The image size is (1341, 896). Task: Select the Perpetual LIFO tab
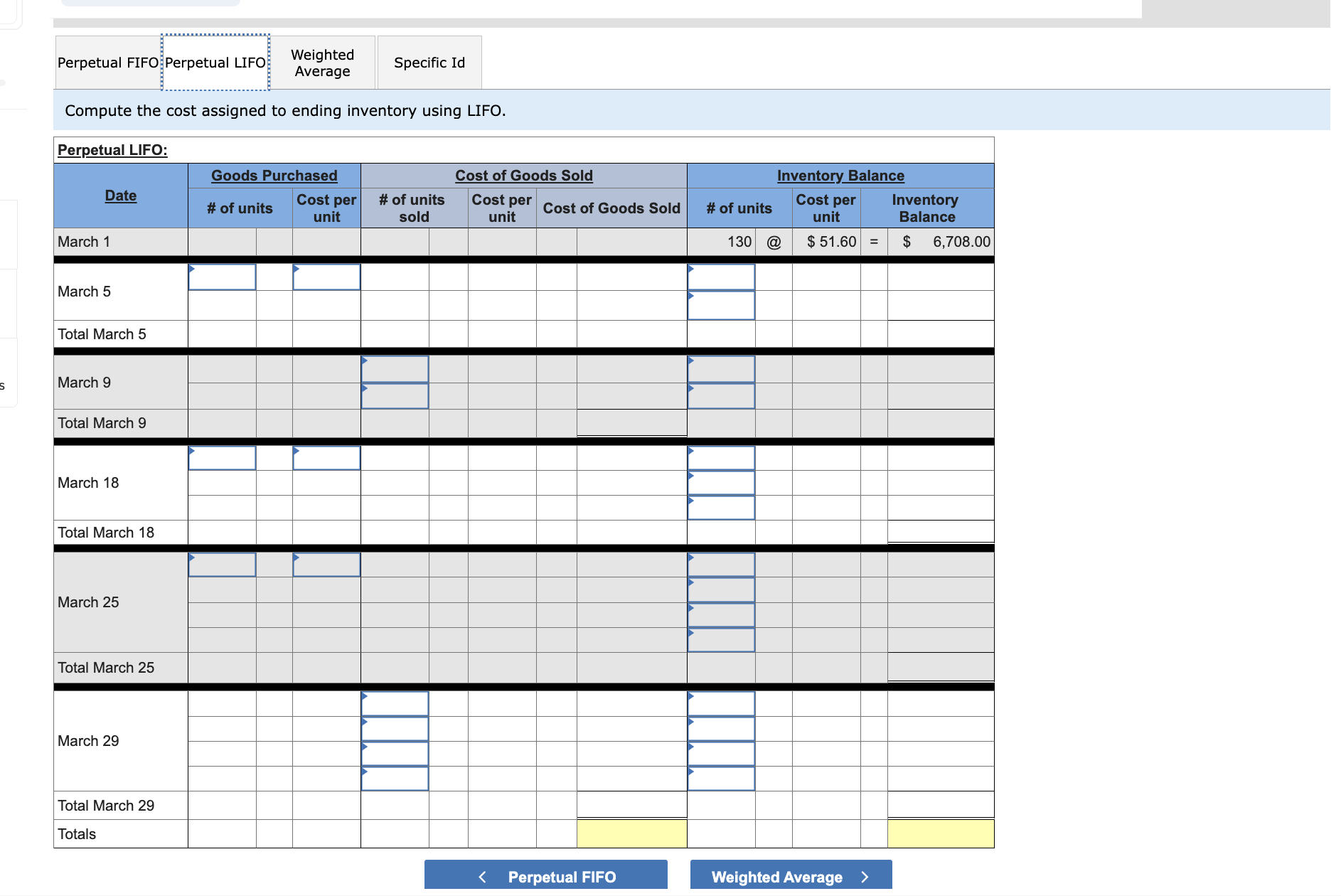[x=215, y=63]
